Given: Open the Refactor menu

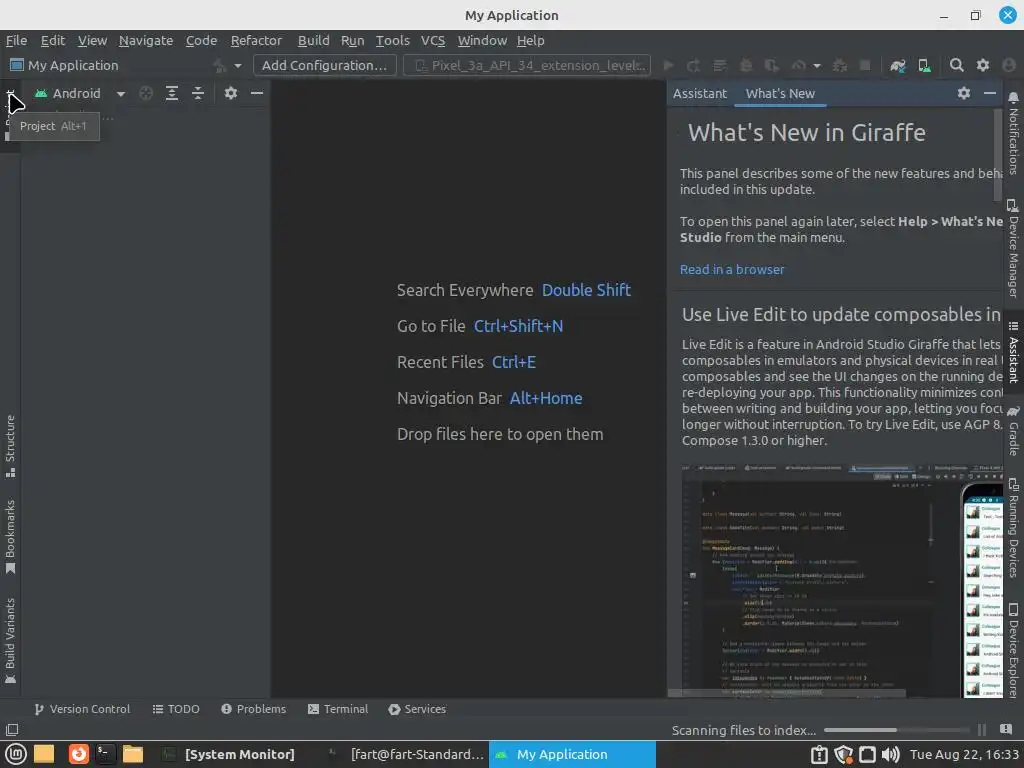Looking at the screenshot, I should pos(256,40).
